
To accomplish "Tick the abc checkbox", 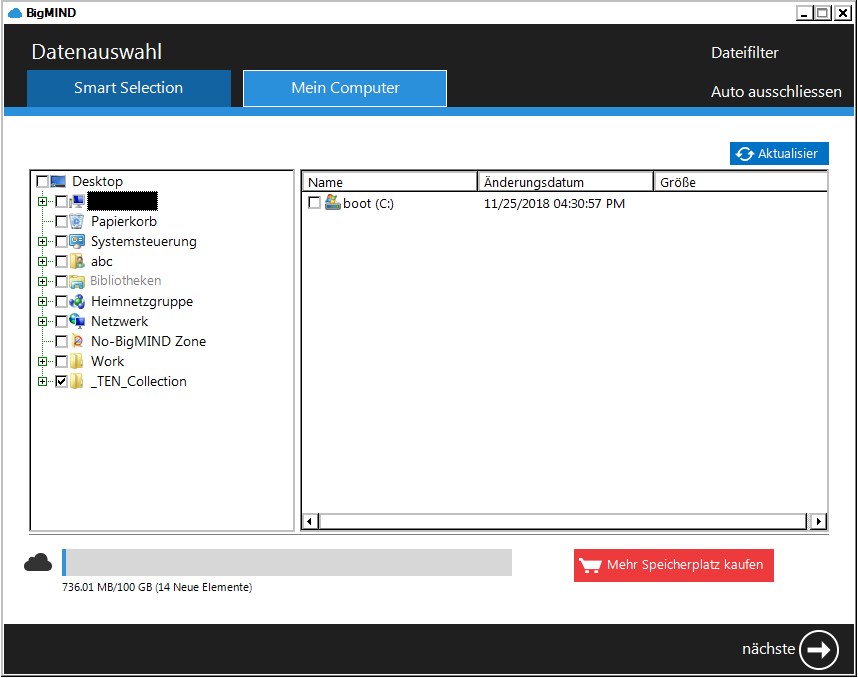I will [61, 262].
